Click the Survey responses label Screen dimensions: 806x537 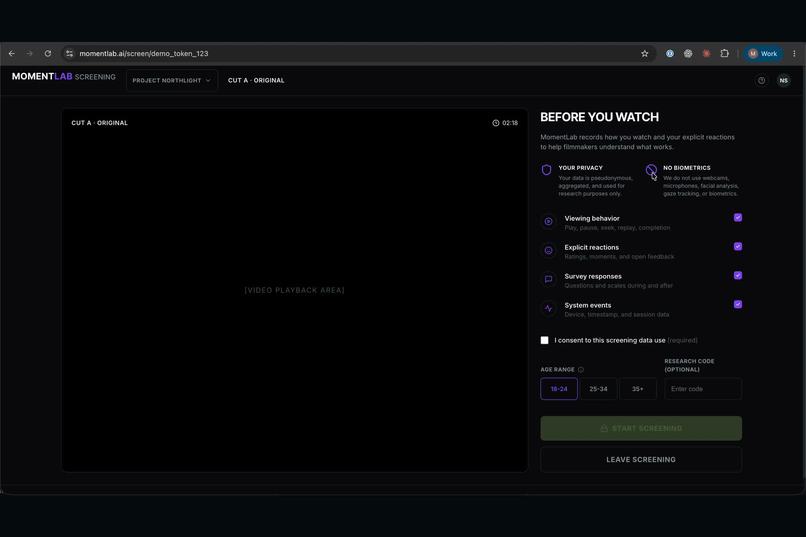(593, 276)
